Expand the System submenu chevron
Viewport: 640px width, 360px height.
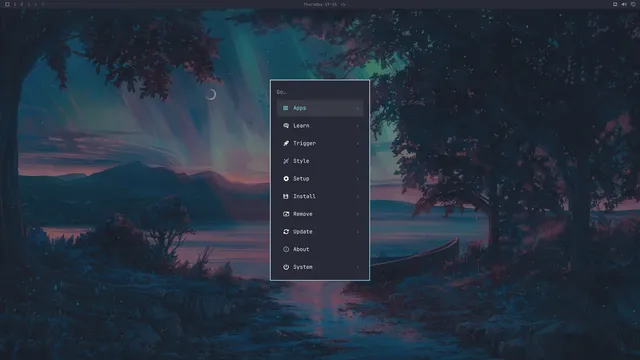(358, 267)
